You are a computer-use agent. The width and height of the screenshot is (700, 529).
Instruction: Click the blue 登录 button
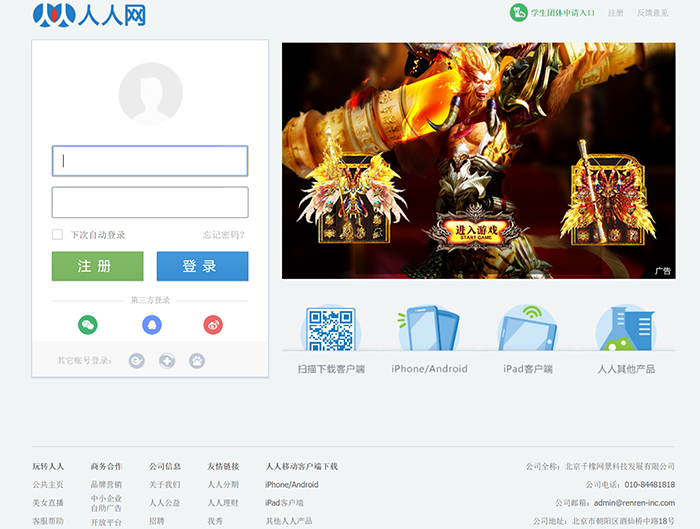click(202, 266)
